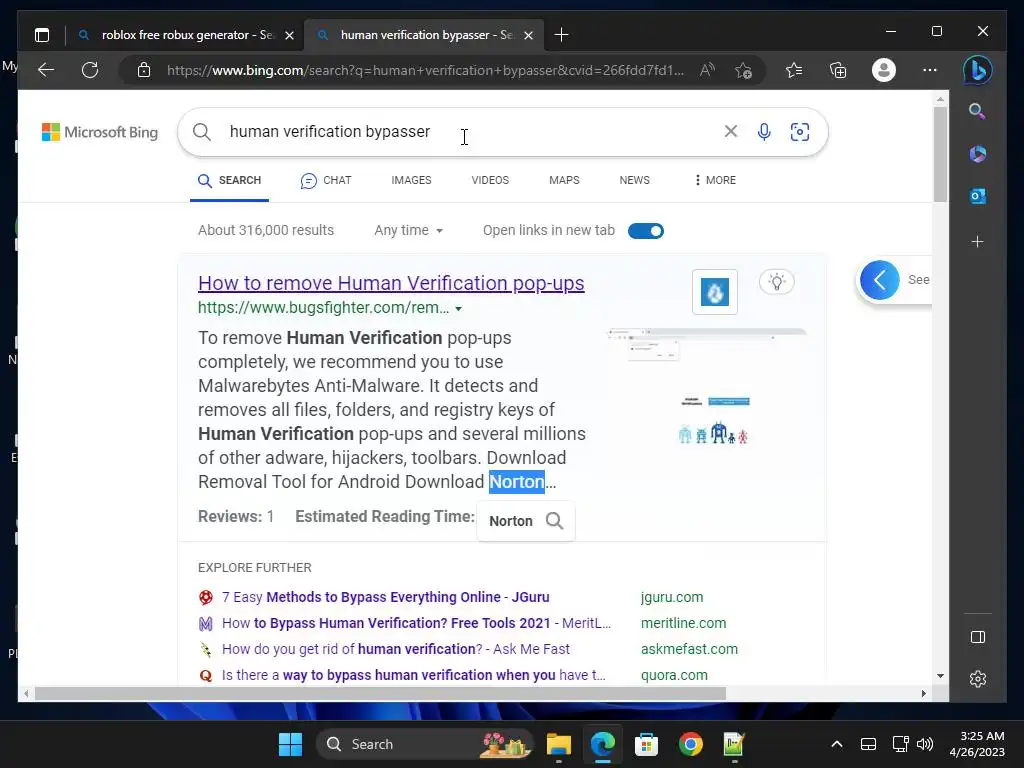Click scrollbar down arrow on page
This screenshot has height=768, width=1024.
coord(940,676)
